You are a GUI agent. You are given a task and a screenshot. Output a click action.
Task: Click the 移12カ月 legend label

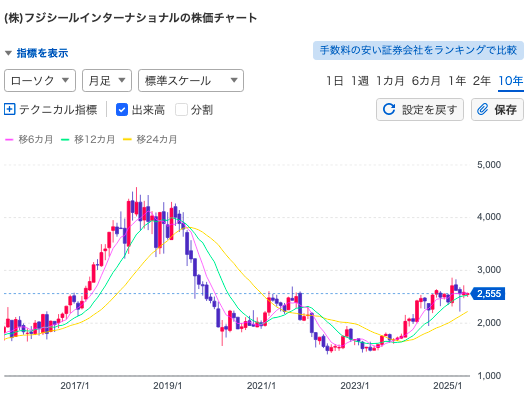coord(95,140)
